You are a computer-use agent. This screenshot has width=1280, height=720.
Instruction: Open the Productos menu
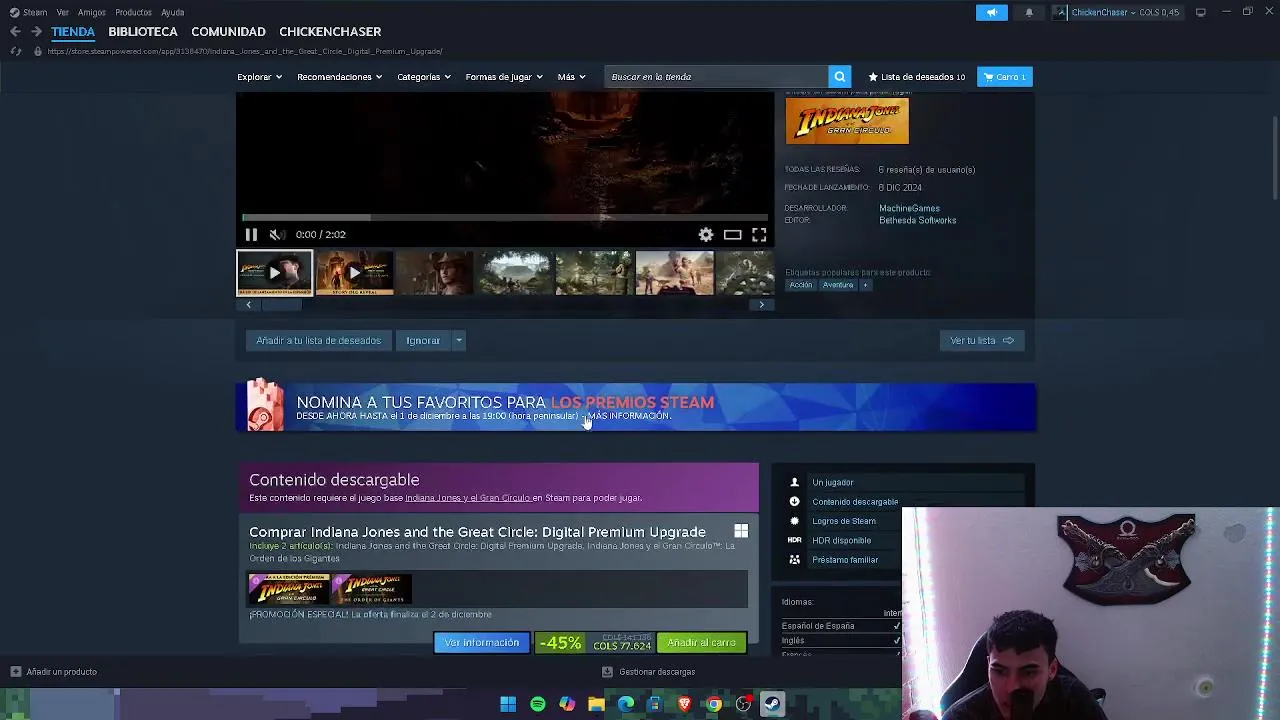pos(133,12)
